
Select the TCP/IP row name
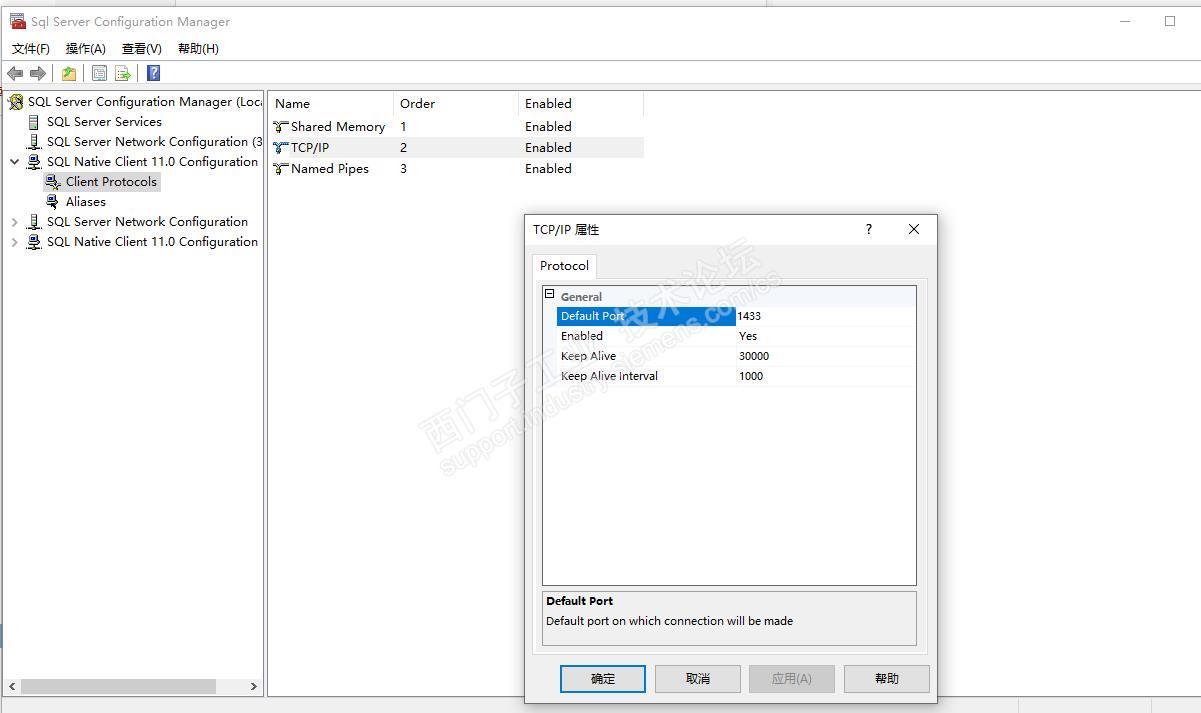(x=310, y=148)
